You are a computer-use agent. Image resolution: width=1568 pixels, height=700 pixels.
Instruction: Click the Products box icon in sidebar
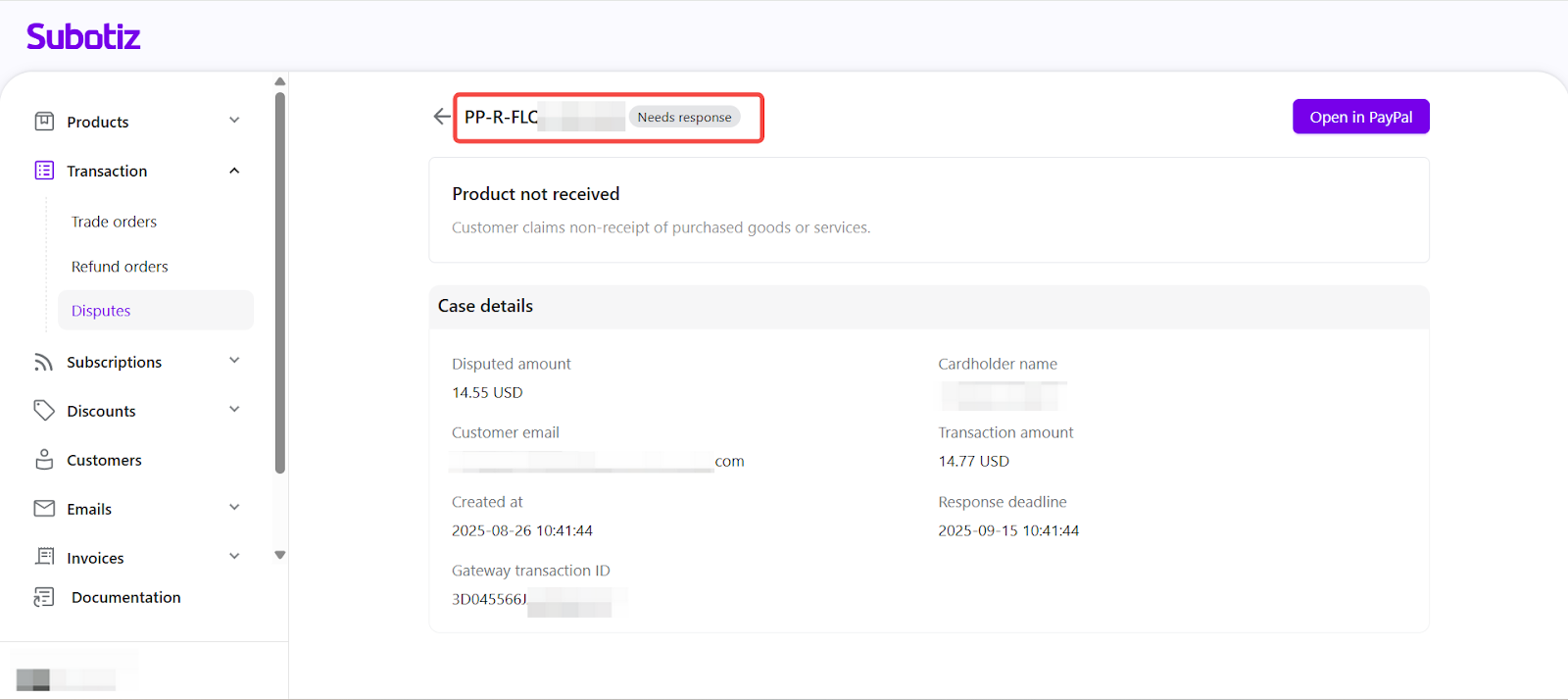(x=44, y=122)
